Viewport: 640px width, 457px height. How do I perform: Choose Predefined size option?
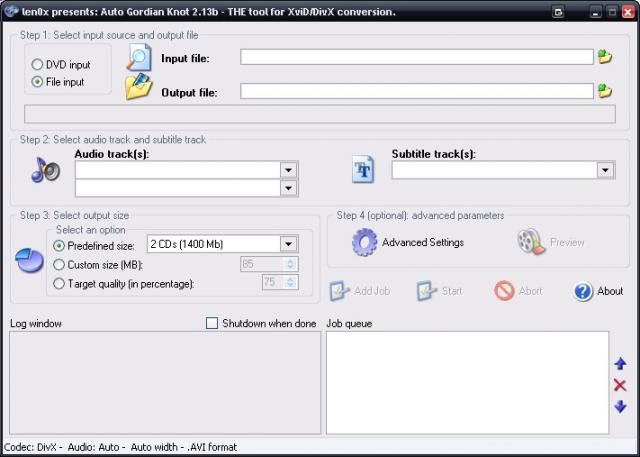click(x=59, y=246)
